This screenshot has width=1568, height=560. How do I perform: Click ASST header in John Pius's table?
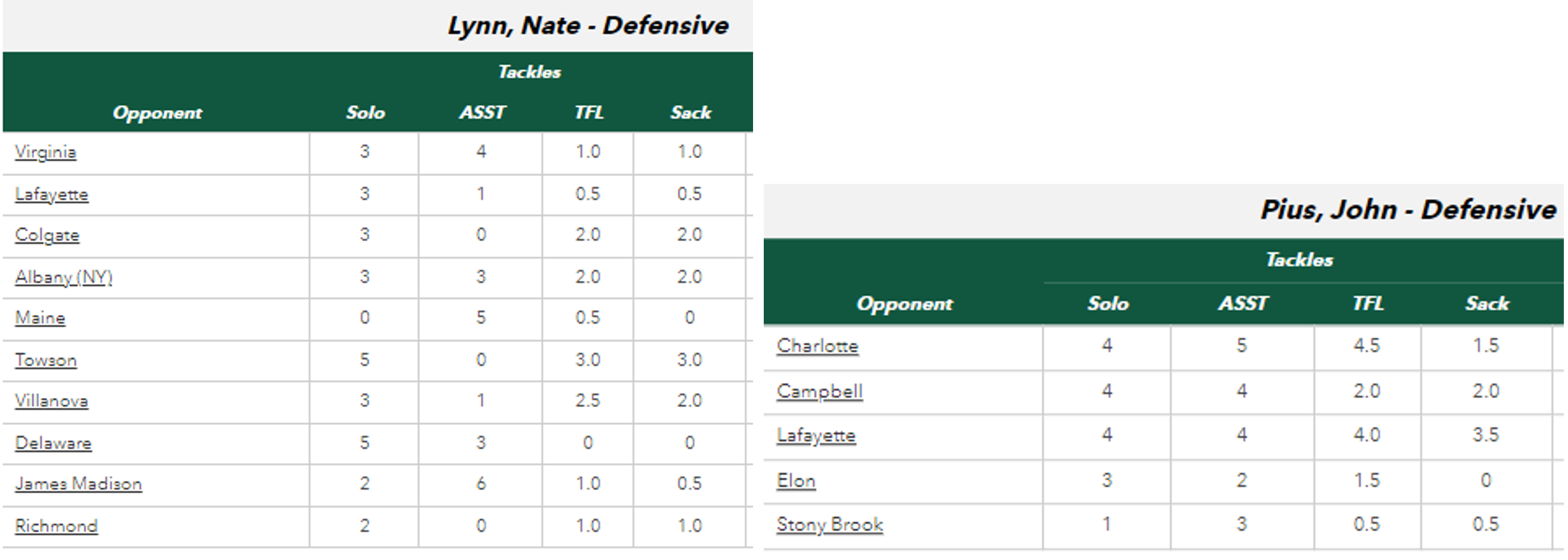1243,303
